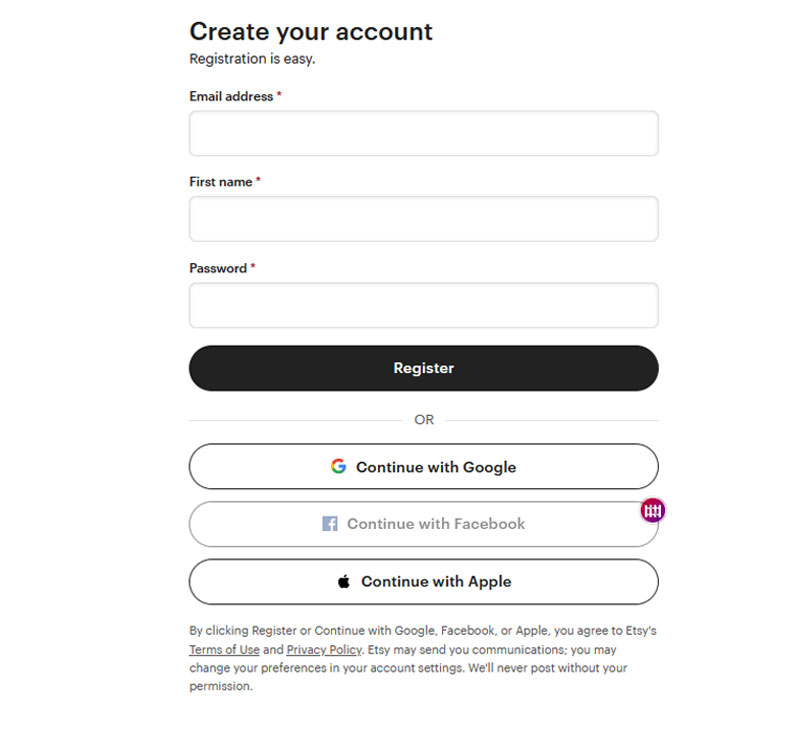Select the First name text box
The width and height of the screenshot is (800, 729).
[423, 219]
